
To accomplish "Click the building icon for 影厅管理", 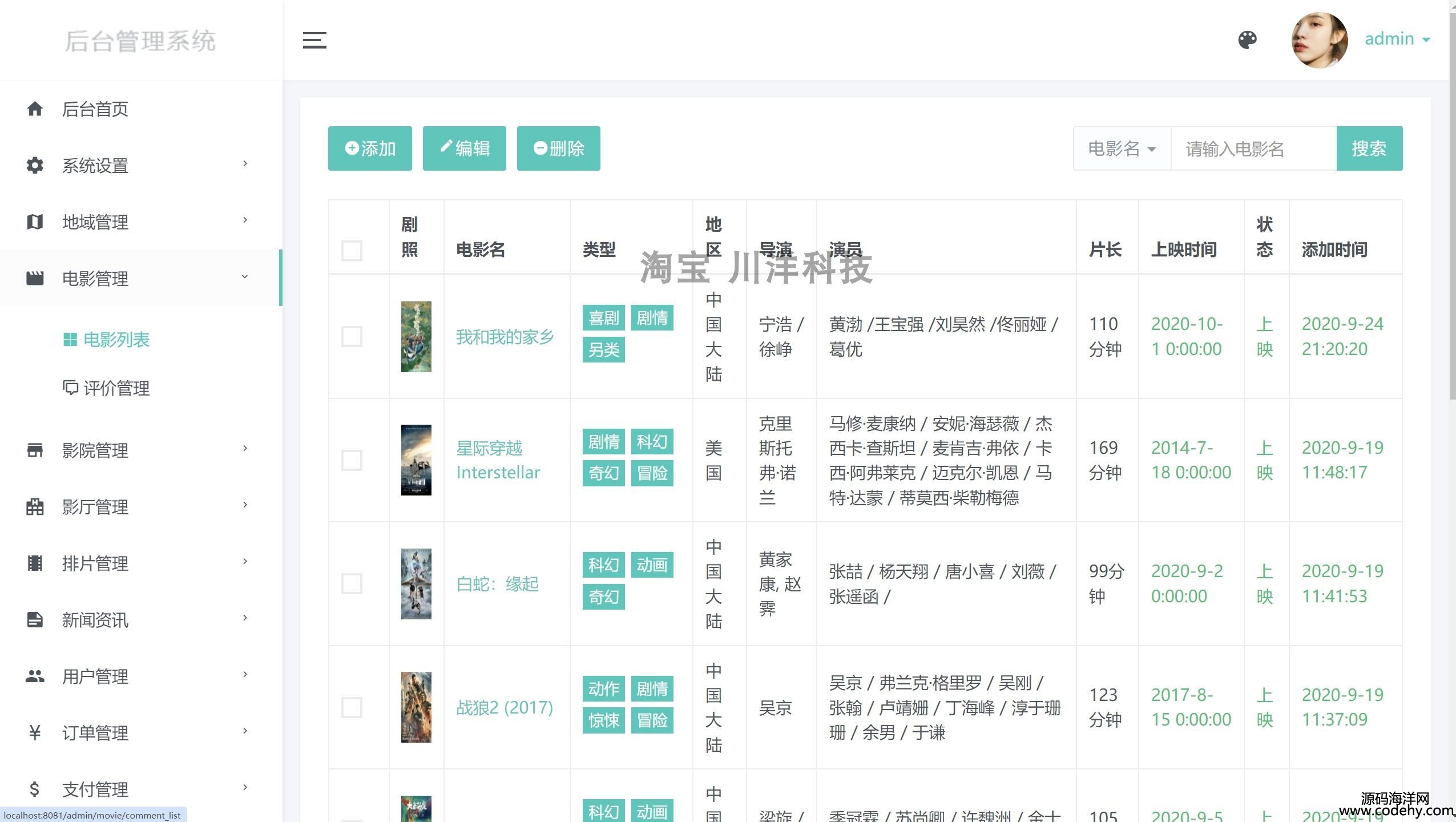I will pyautogui.click(x=35, y=506).
